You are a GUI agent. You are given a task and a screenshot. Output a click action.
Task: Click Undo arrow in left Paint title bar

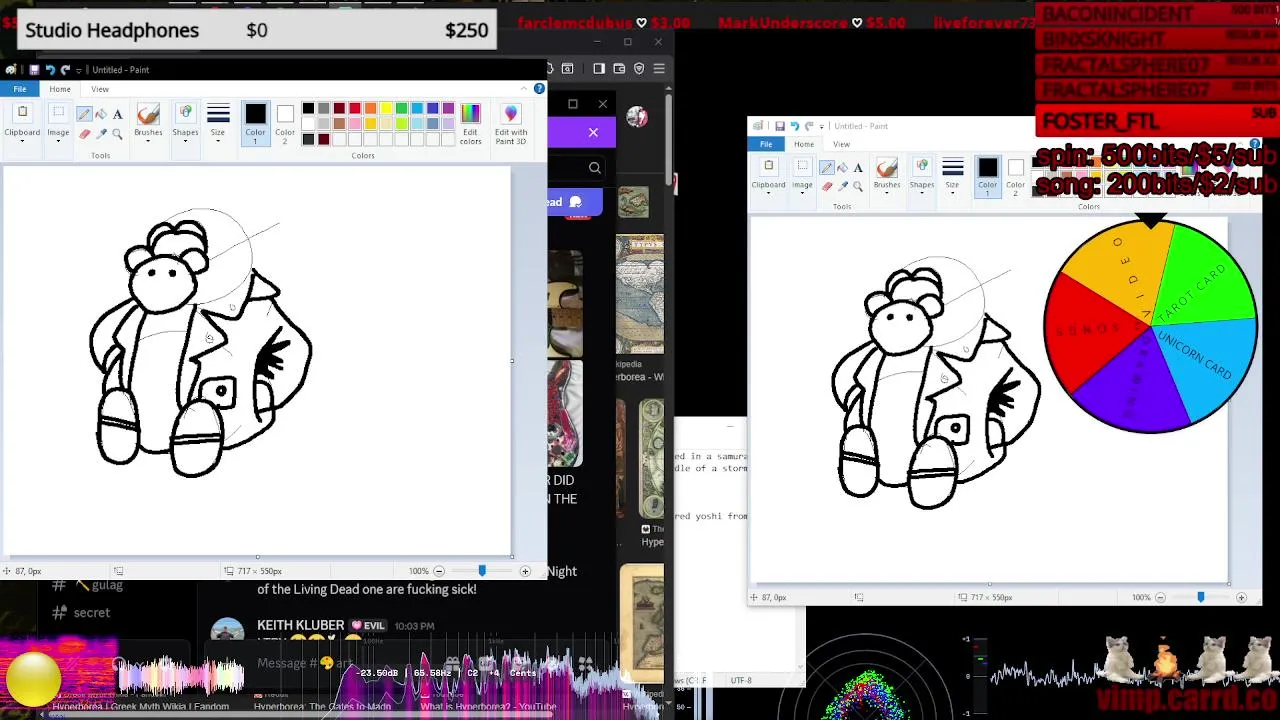(x=49, y=69)
